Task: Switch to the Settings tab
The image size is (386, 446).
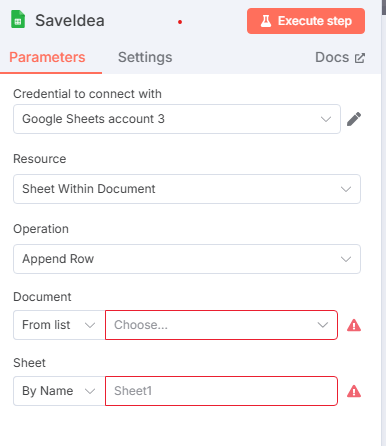Action: pyautogui.click(x=145, y=57)
